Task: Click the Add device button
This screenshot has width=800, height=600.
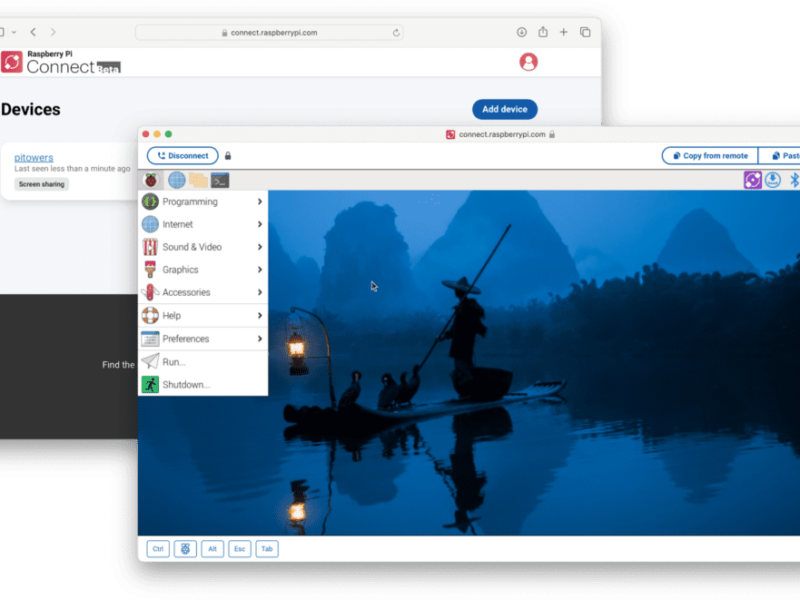Action: tap(504, 110)
